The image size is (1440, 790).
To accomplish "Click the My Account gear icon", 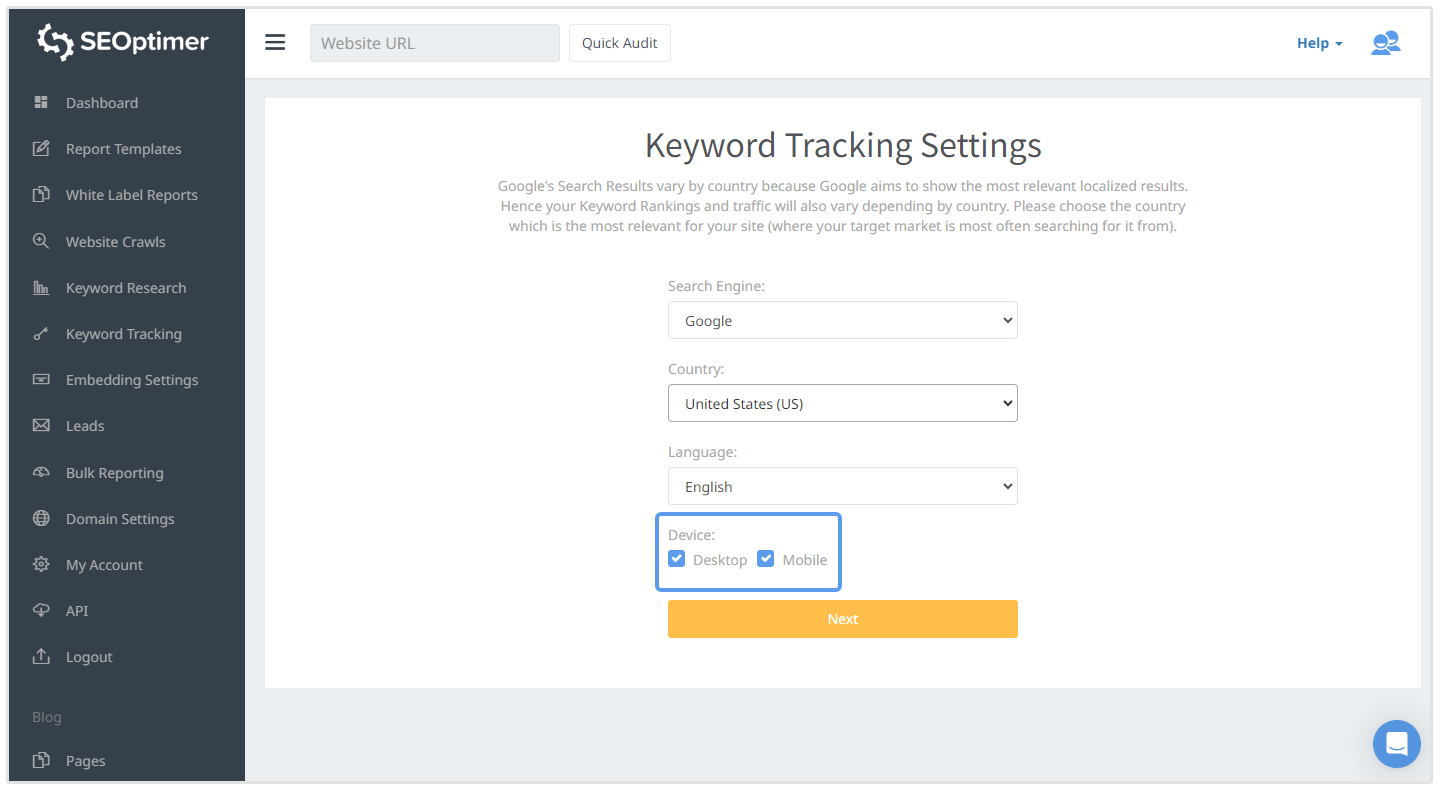I will tap(41, 565).
